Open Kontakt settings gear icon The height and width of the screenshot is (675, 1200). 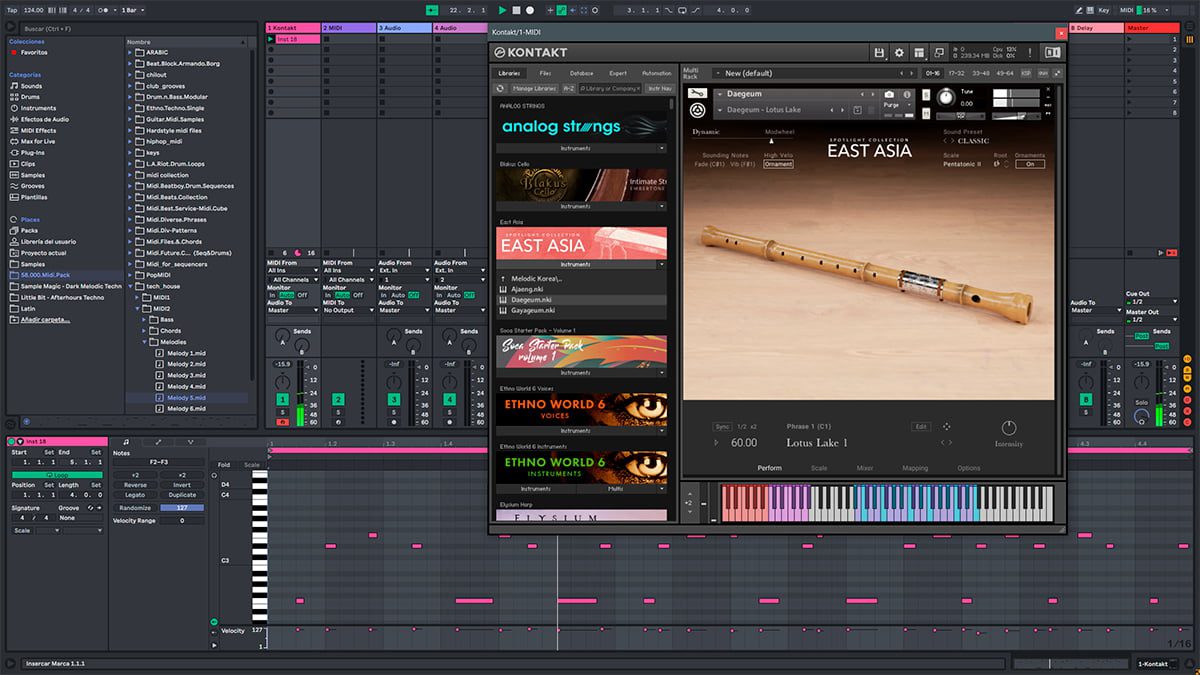pos(899,52)
